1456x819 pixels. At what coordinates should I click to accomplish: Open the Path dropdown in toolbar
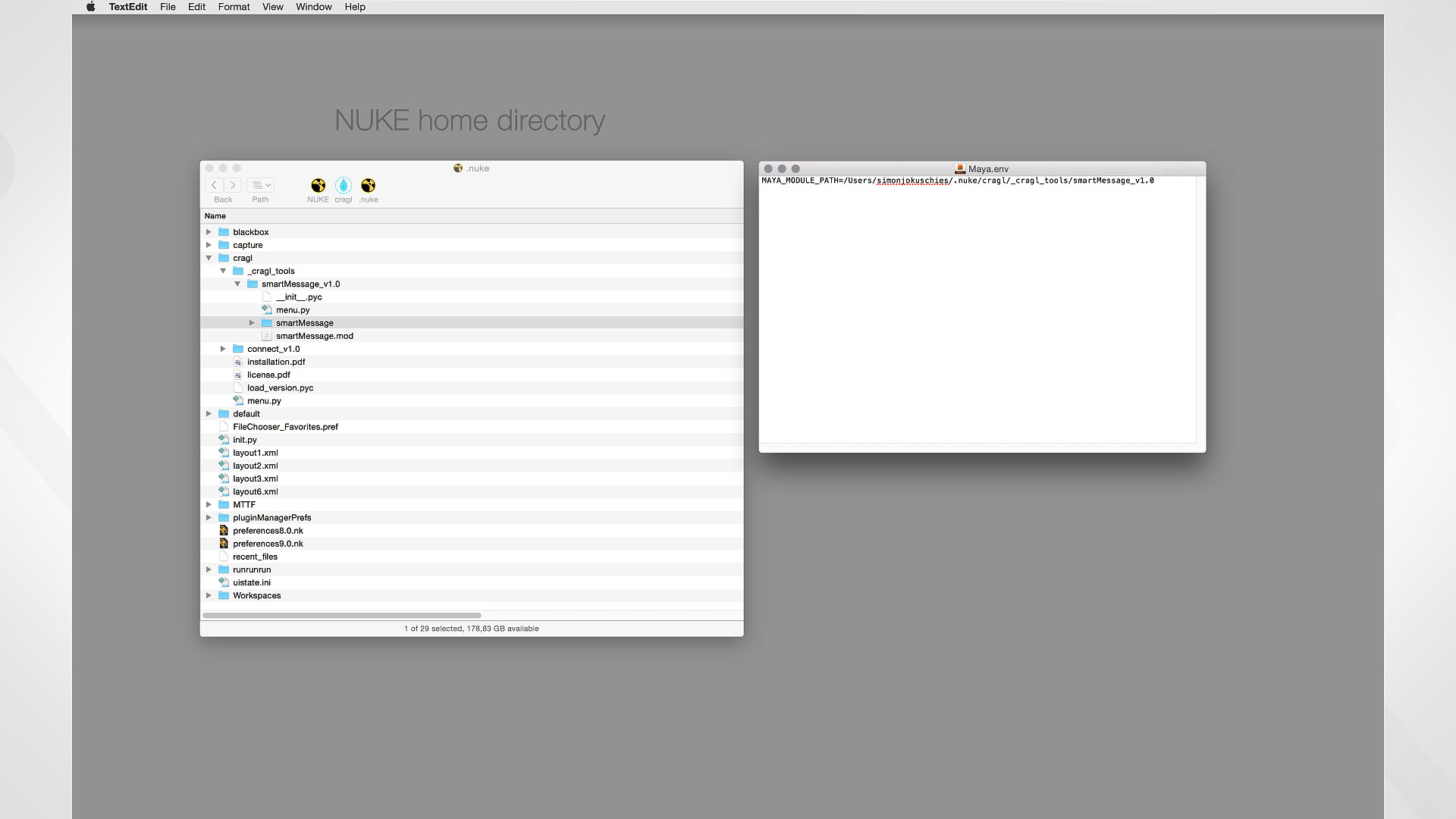[261, 185]
